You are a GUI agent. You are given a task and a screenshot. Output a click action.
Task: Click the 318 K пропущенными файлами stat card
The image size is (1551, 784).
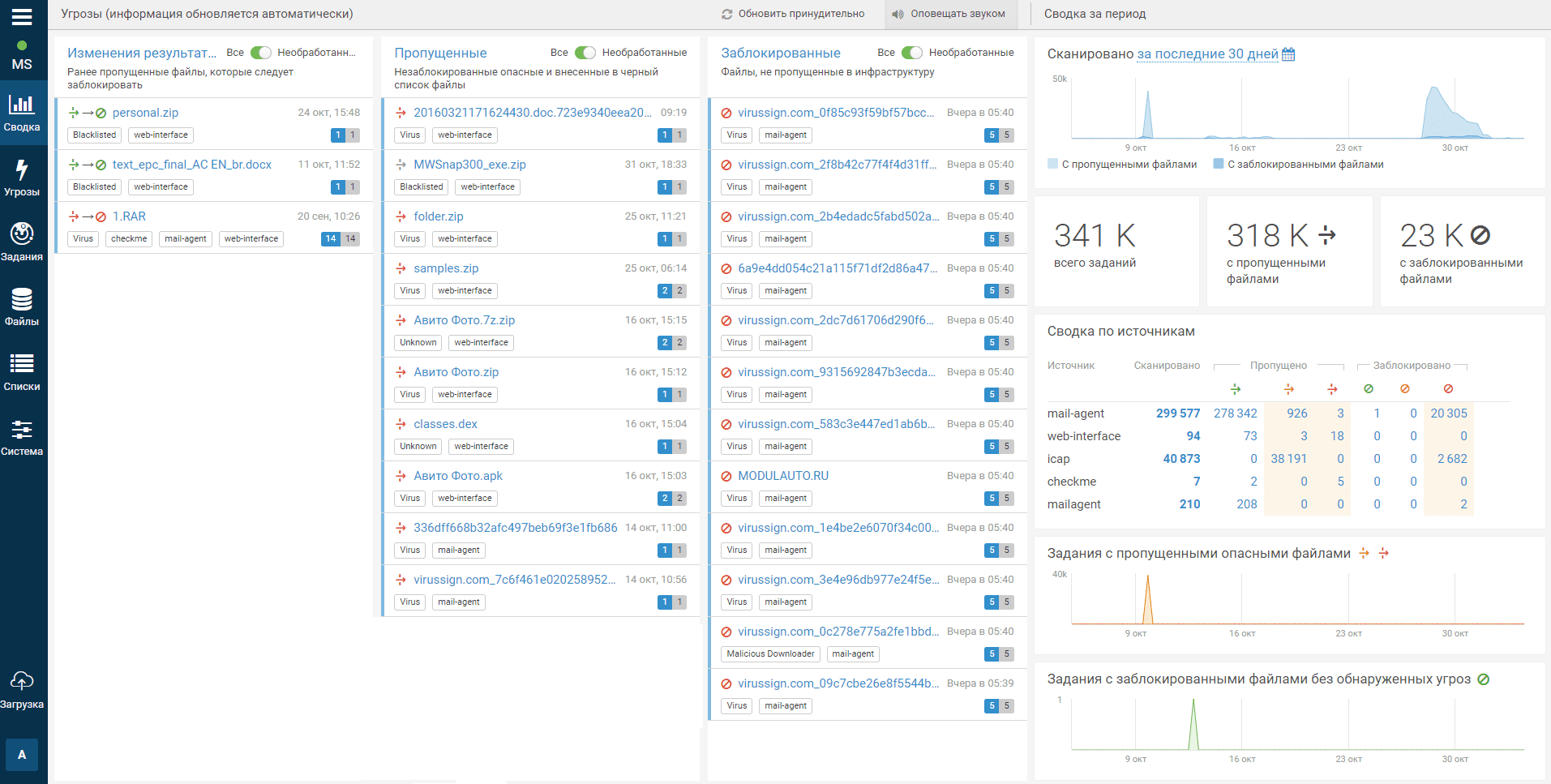point(1289,251)
